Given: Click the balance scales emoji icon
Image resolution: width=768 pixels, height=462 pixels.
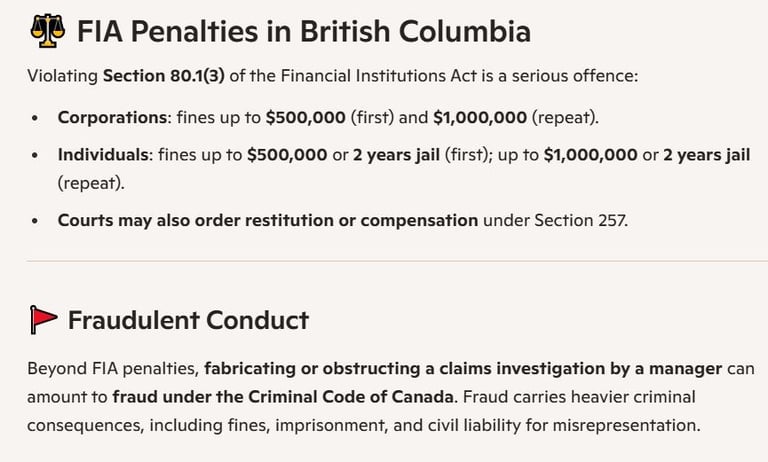Looking at the screenshot, I should coord(45,32).
